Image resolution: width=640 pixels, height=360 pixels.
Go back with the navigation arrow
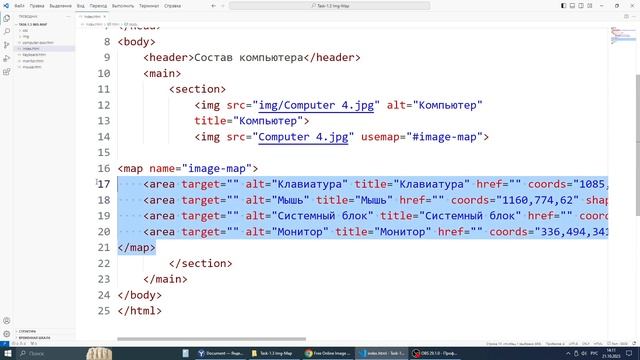point(213,6)
